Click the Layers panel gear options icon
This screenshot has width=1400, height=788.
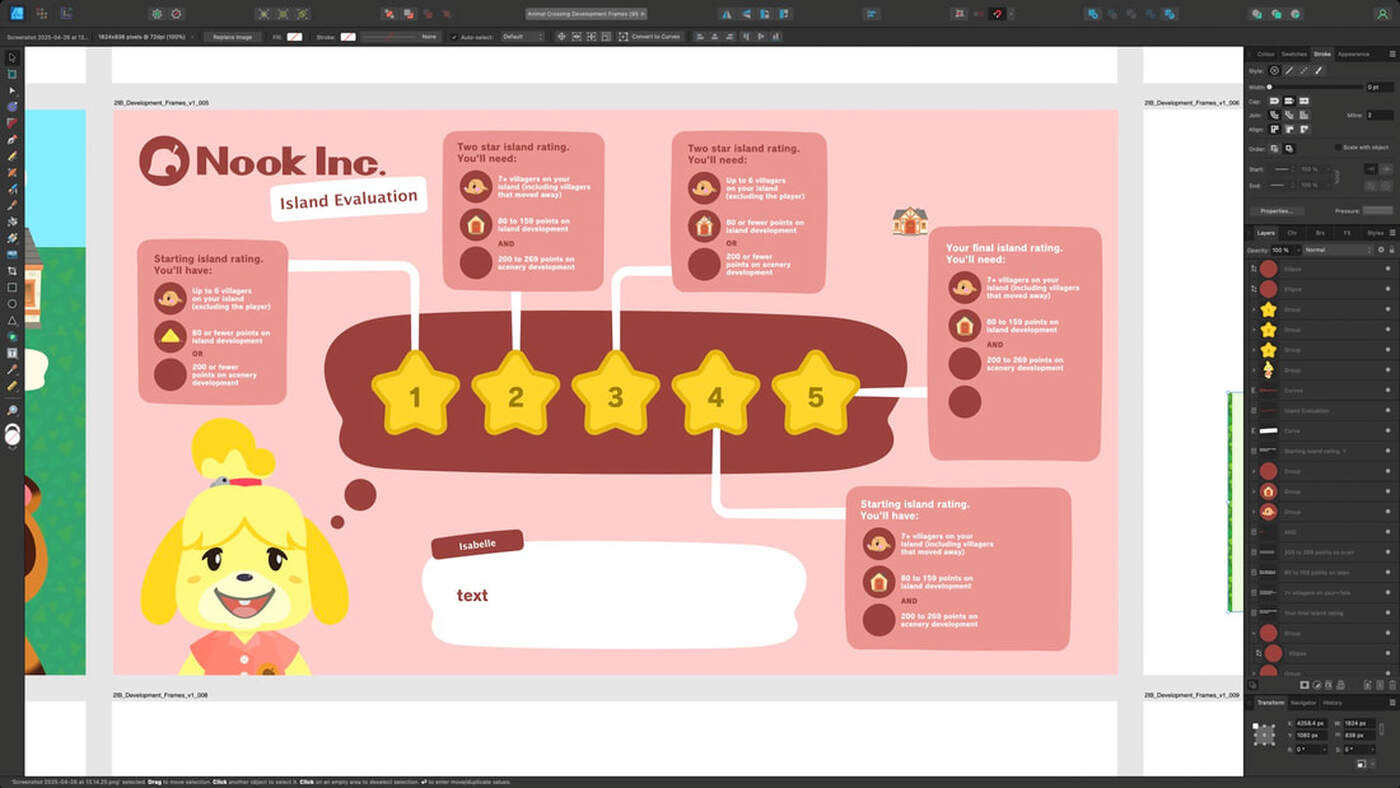point(1381,249)
